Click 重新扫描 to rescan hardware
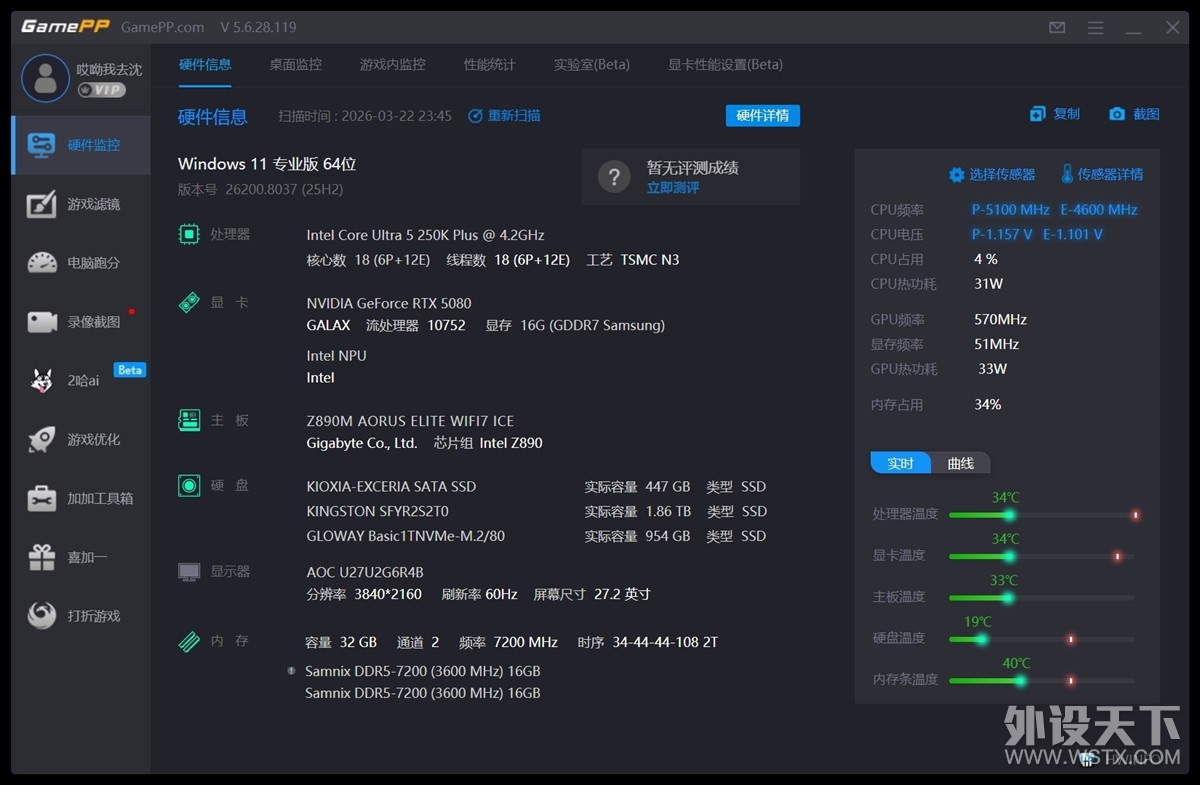Screen dimensions: 1200x785 [505, 115]
